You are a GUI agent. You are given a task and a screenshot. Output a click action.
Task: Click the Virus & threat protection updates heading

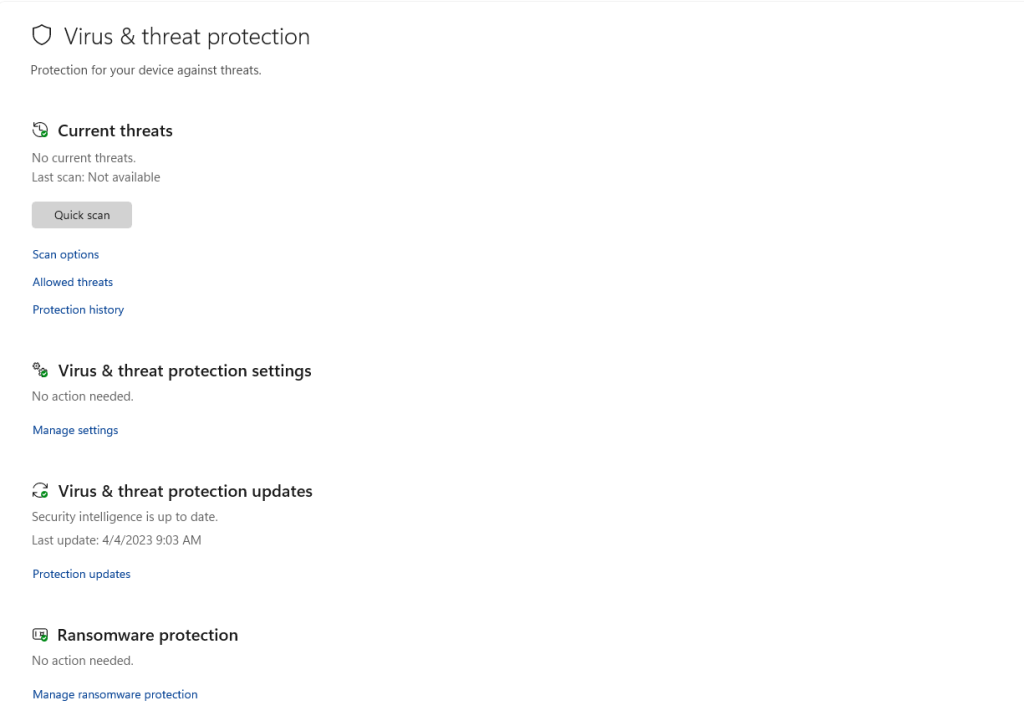coord(185,491)
